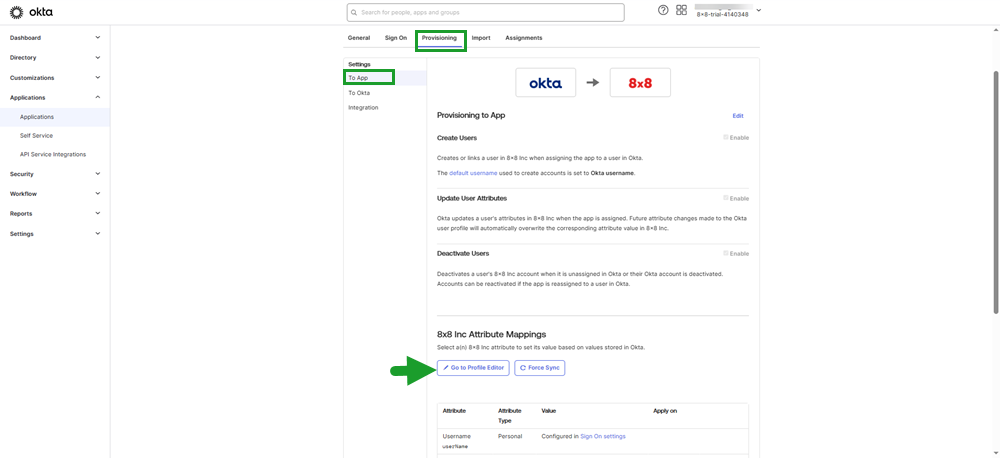Click the Value column header
This screenshot has height=459, width=1000.
click(548, 411)
